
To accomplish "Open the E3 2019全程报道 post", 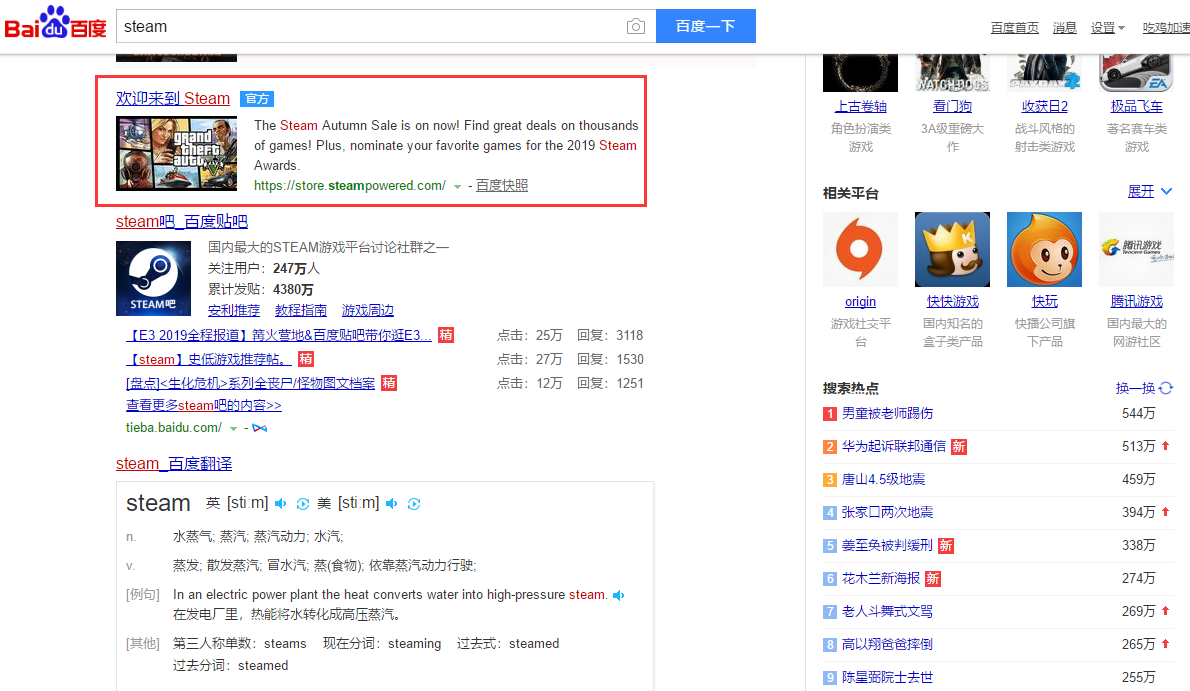I will pos(279,336).
